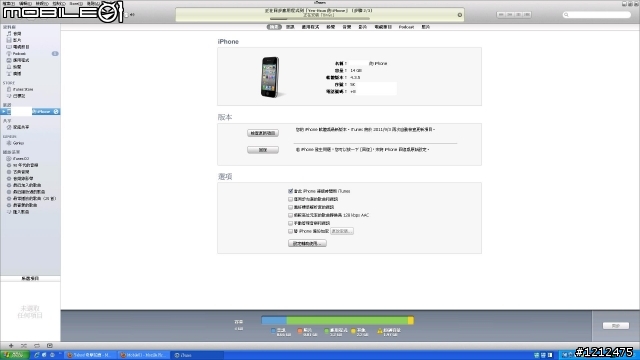640x360 pixels.
Task: Click the yellow other segment of capacity bar
Action: tap(411, 320)
